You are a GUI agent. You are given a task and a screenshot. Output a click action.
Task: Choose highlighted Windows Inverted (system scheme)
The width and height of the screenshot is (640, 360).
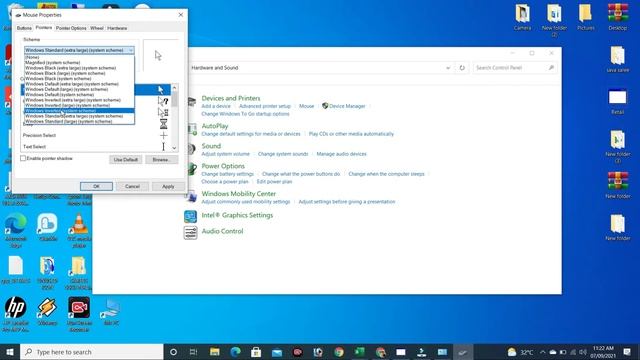[79, 111]
